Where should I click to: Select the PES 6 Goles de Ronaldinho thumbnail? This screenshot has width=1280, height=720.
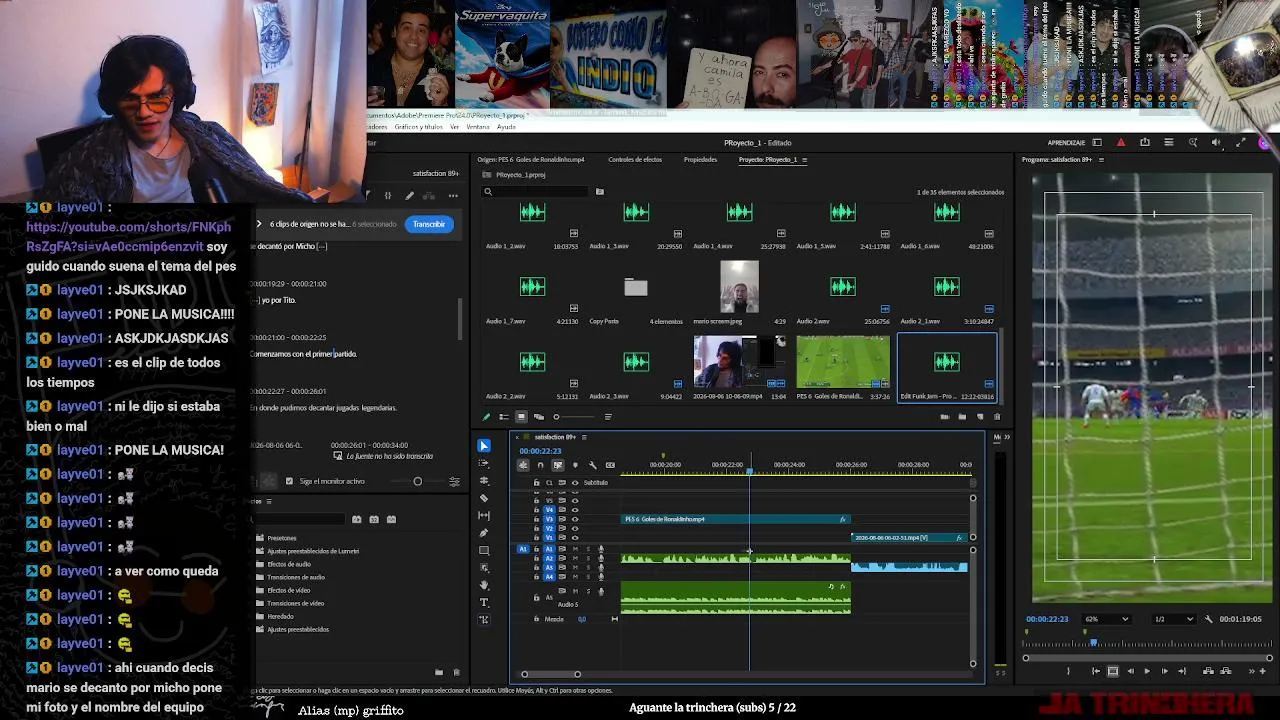coord(843,361)
